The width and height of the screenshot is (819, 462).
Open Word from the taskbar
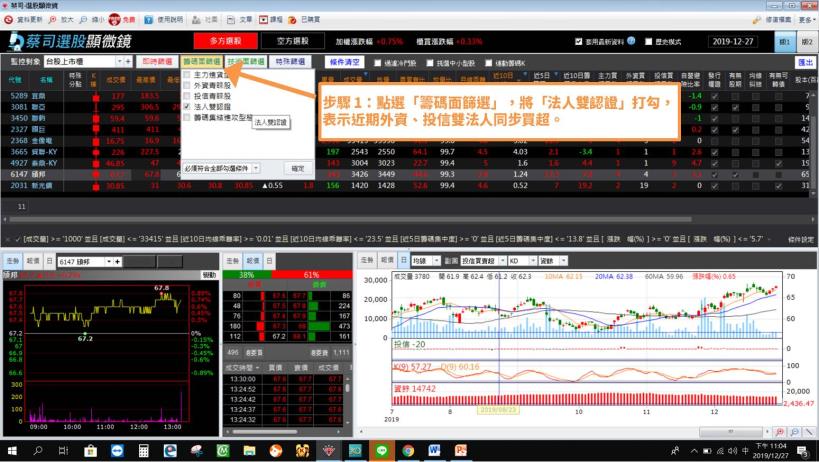pos(434,451)
